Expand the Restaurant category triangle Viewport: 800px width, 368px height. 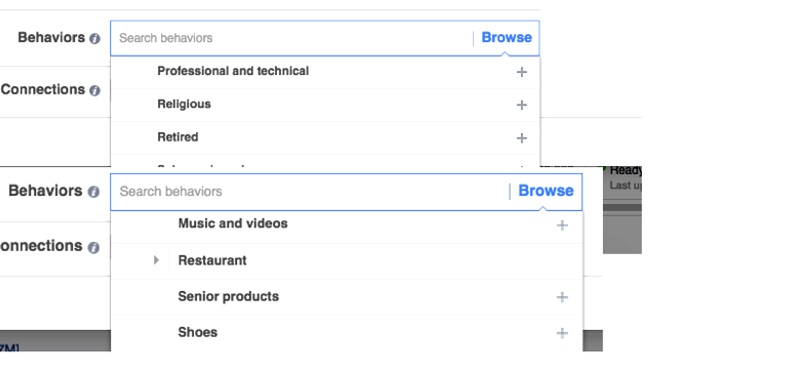point(157,260)
